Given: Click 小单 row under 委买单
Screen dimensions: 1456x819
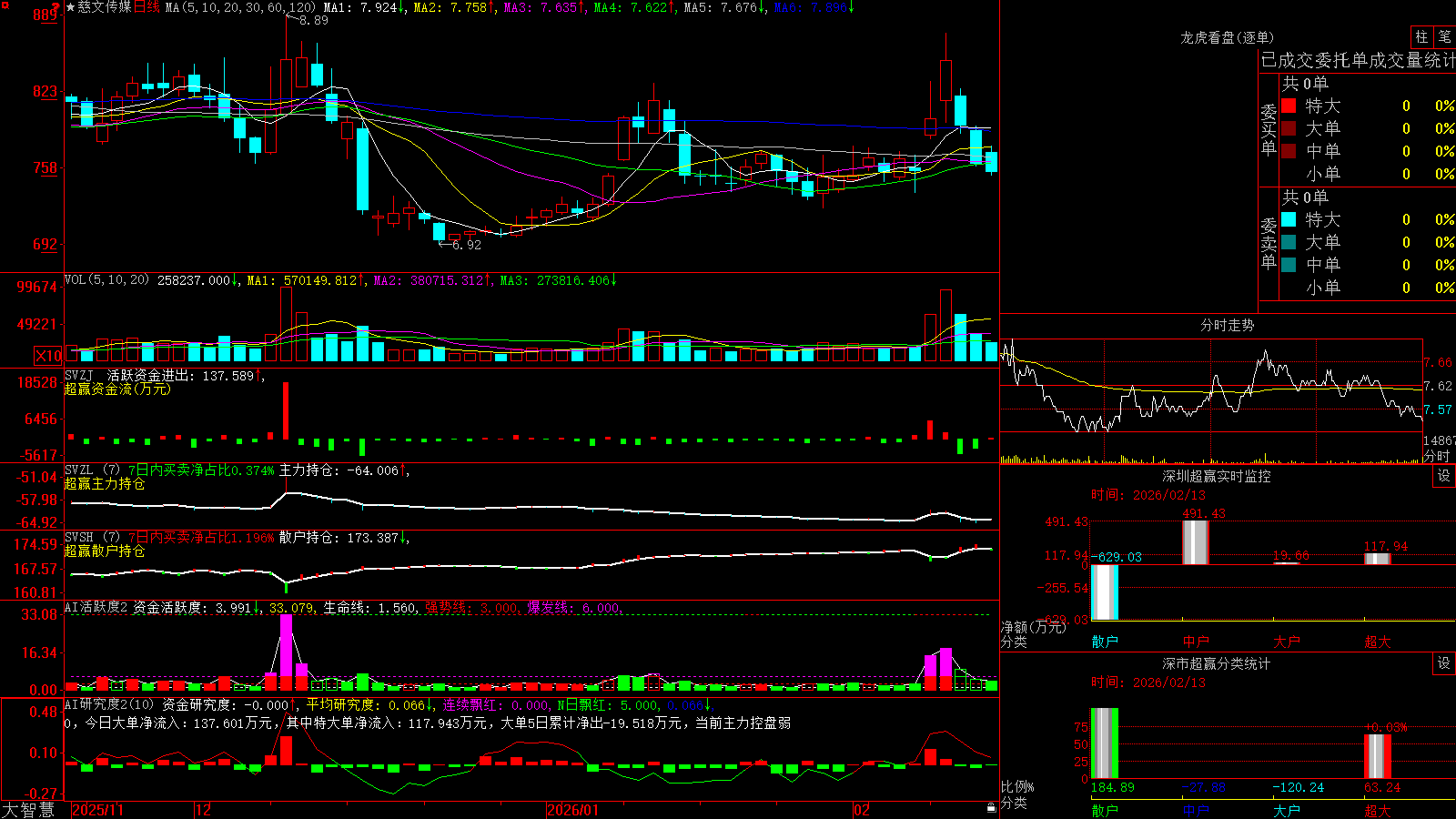Looking at the screenshot, I should coord(1368,174).
